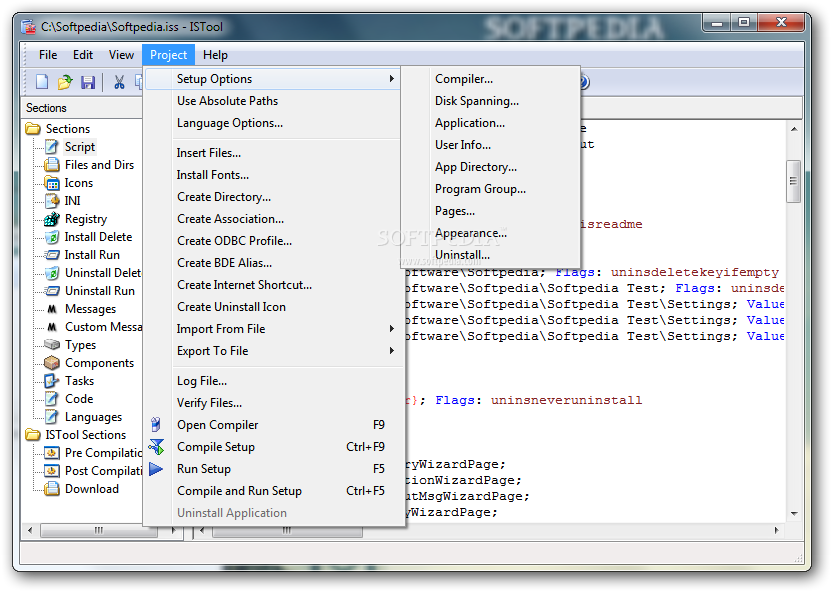Click editor scrollbar down arrow
The height and width of the screenshot is (592, 832).
tap(794, 513)
